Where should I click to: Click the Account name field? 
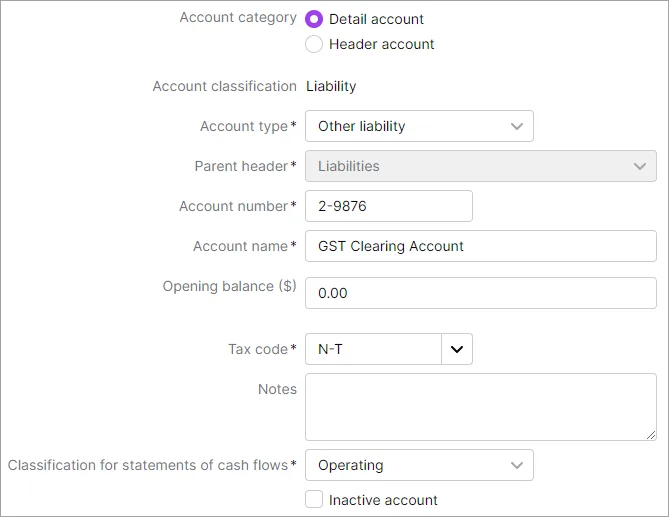tap(480, 246)
